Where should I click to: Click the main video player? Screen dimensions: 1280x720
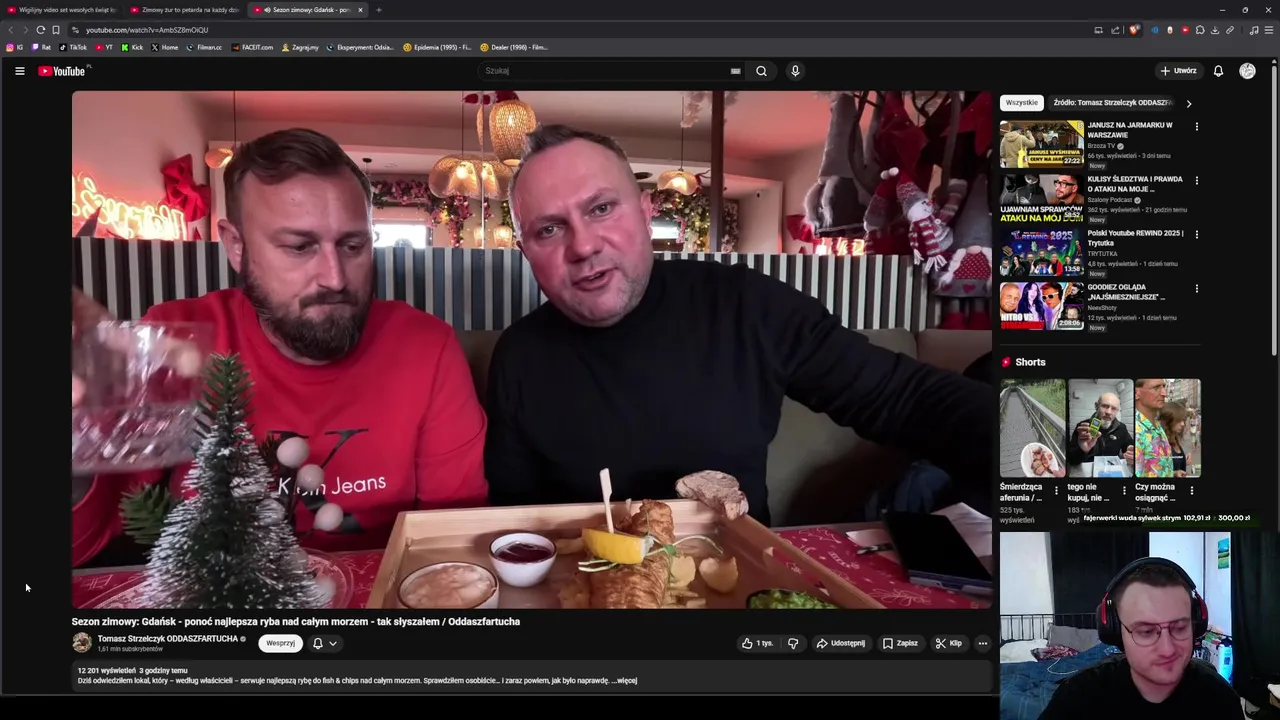coord(532,350)
